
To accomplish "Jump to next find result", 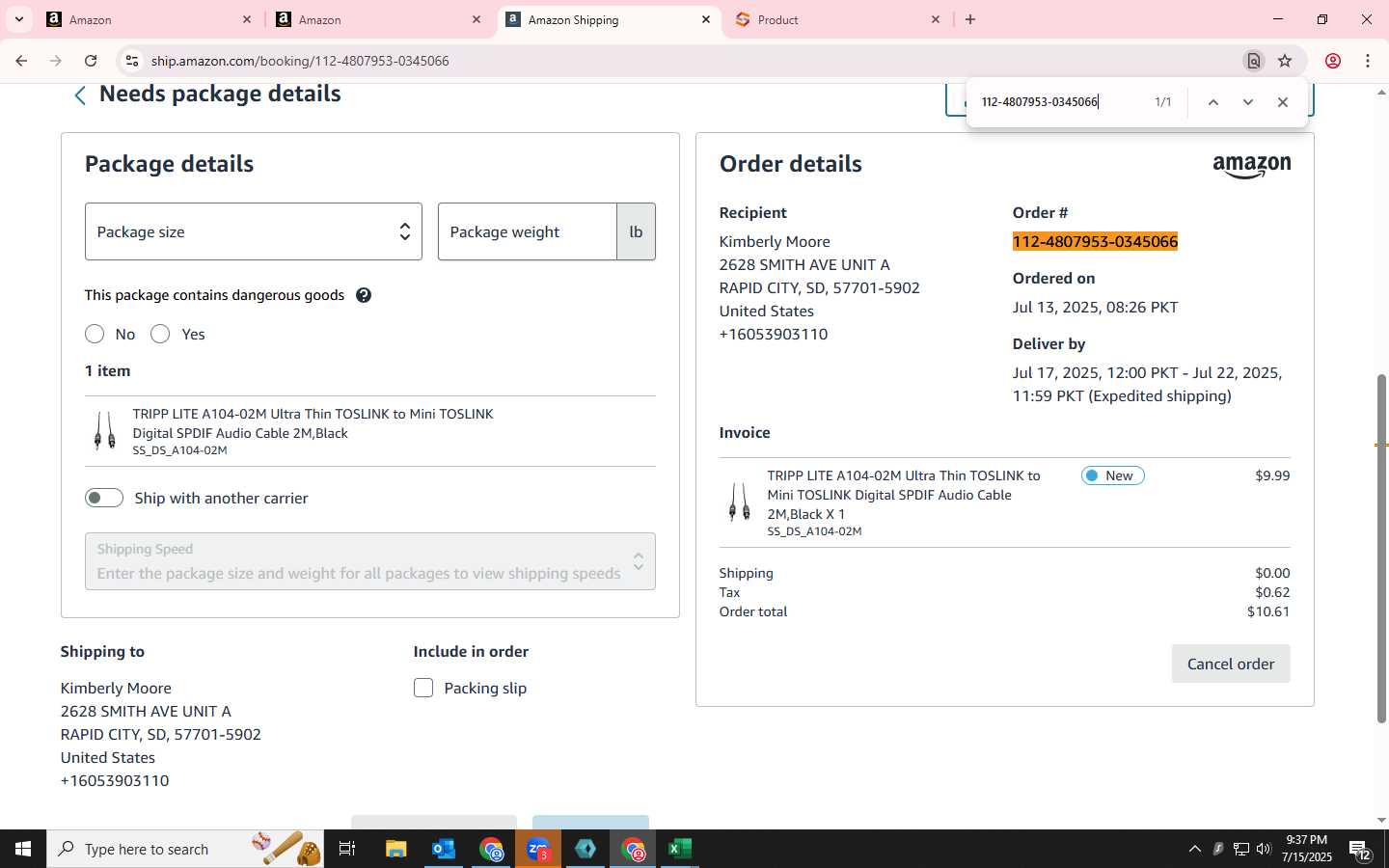I will click(x=1248, y=102).
